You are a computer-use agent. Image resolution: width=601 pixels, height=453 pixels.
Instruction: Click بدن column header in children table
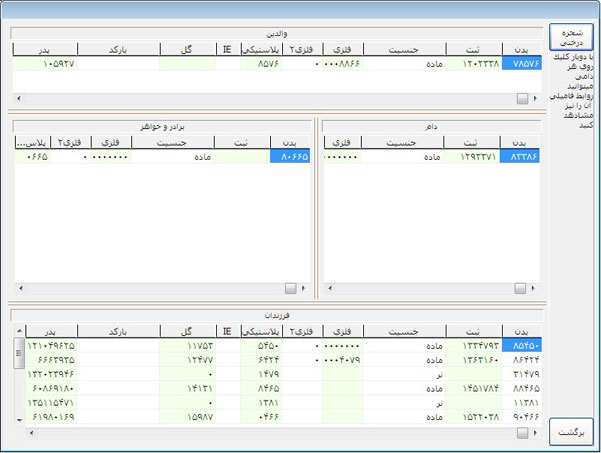coord(522,332)
